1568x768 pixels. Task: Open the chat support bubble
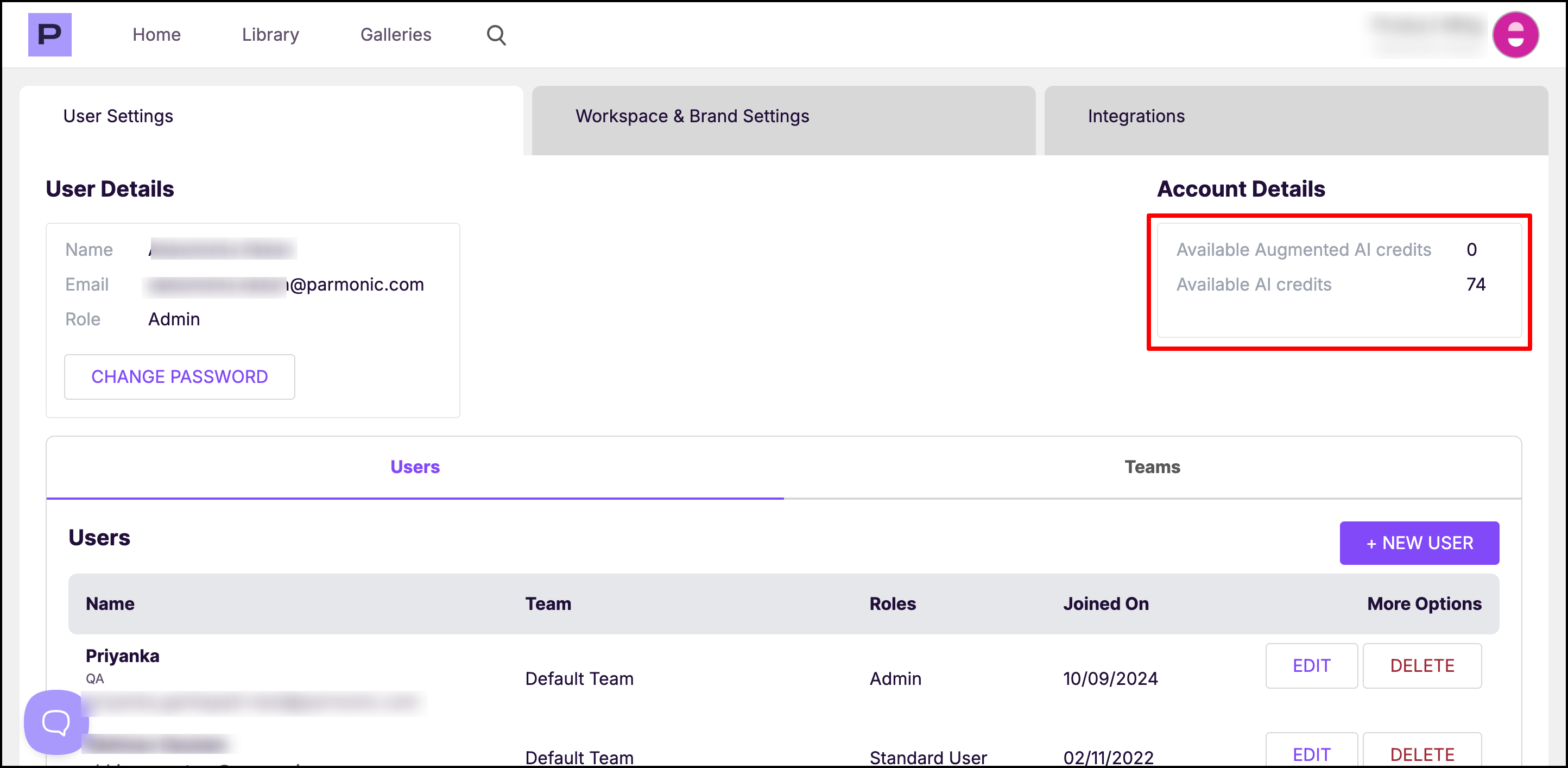point(55,722)
